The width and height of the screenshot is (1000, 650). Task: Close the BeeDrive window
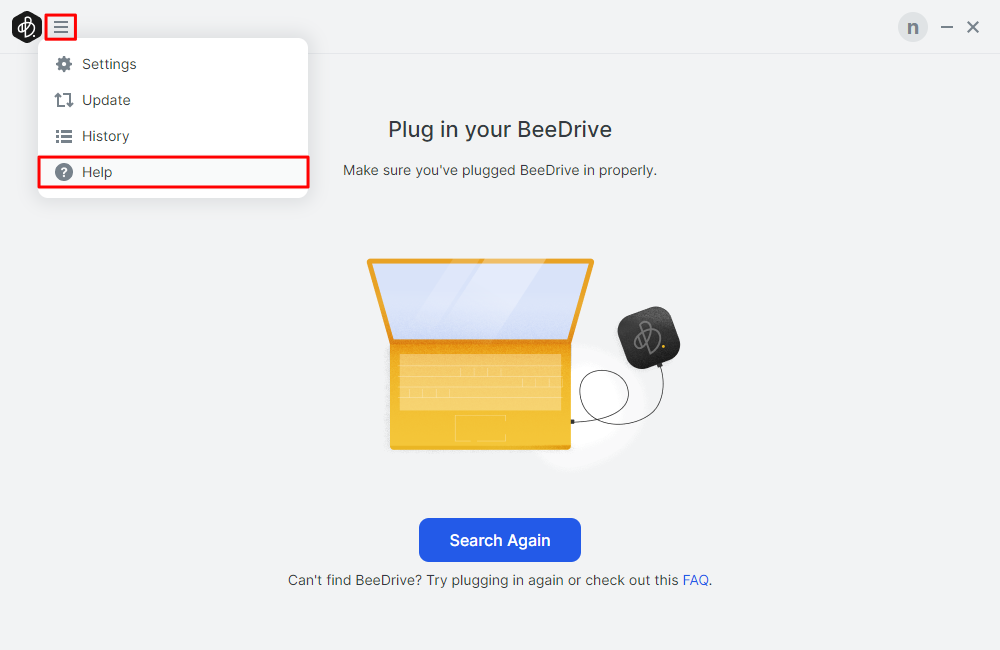tap(973, 28)
